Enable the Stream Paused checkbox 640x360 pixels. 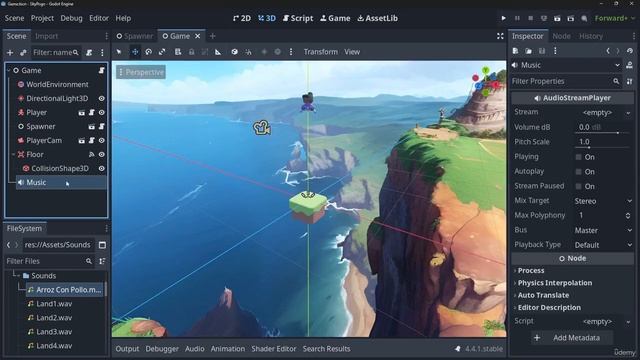point(578,187)
